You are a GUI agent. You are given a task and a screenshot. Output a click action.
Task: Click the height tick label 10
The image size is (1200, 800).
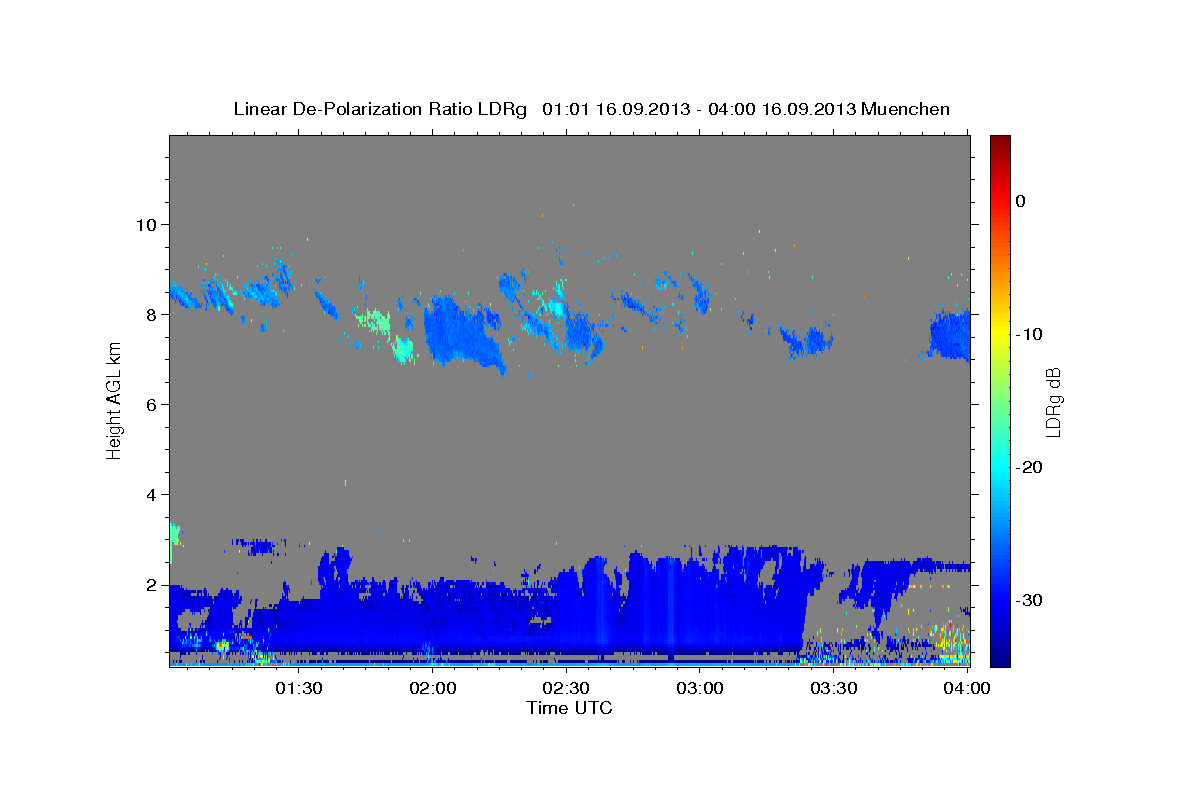(x=149, y=224)
